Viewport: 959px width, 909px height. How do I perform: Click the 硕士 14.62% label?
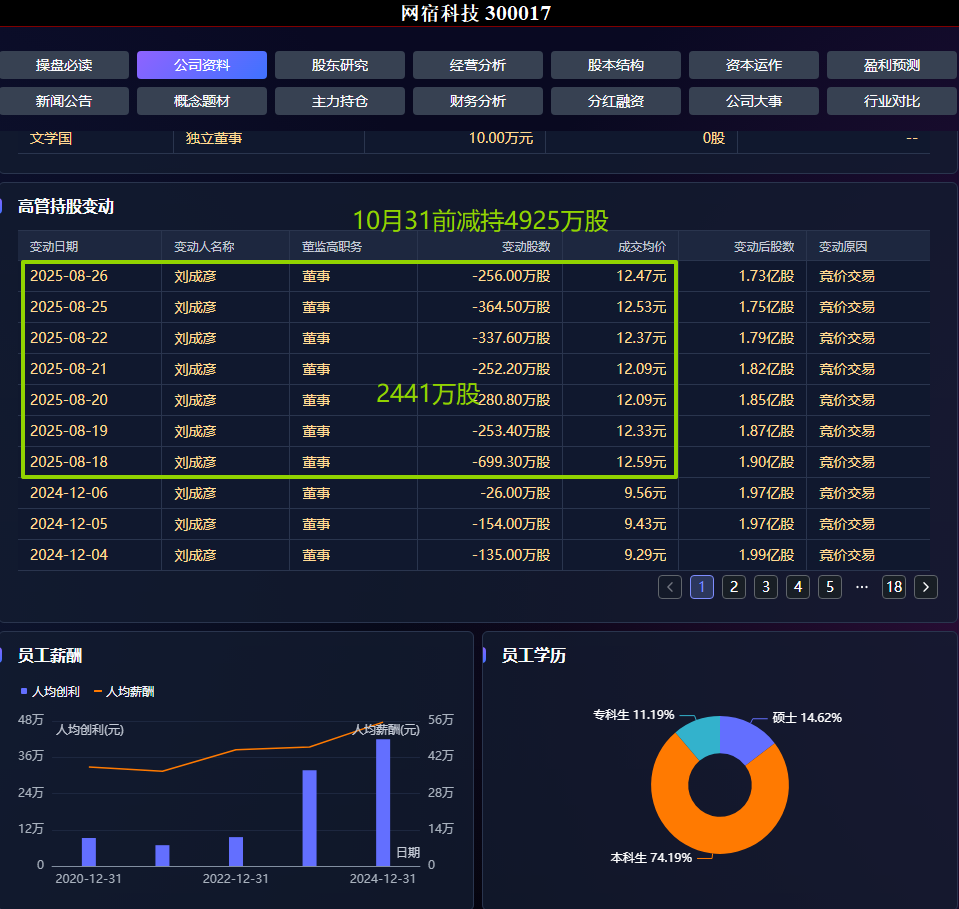807,718
